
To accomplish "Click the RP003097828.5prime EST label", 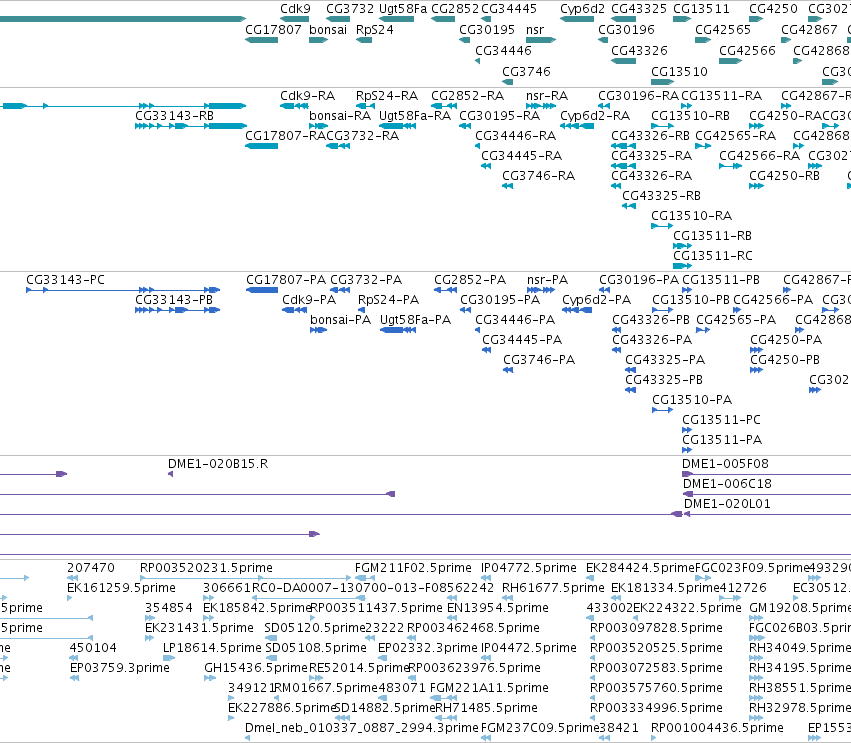I will (656, 628).
